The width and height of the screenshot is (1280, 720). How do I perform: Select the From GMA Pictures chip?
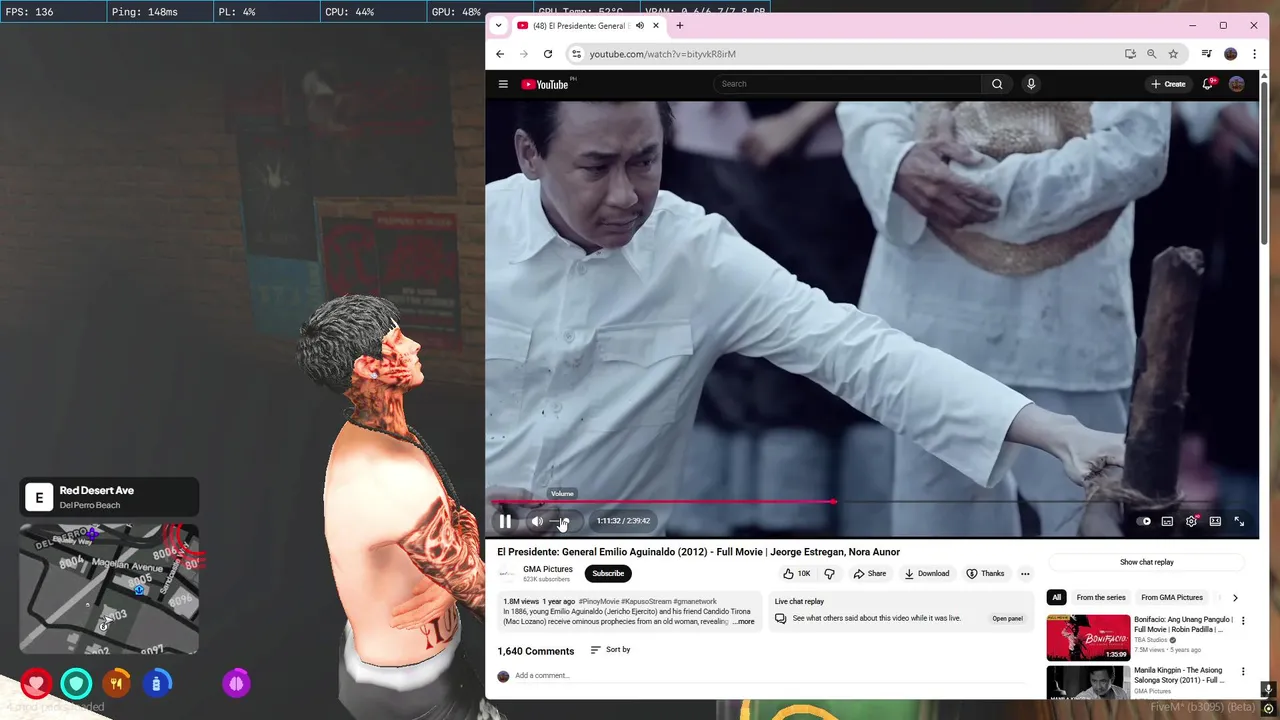tap(1172, 597)
